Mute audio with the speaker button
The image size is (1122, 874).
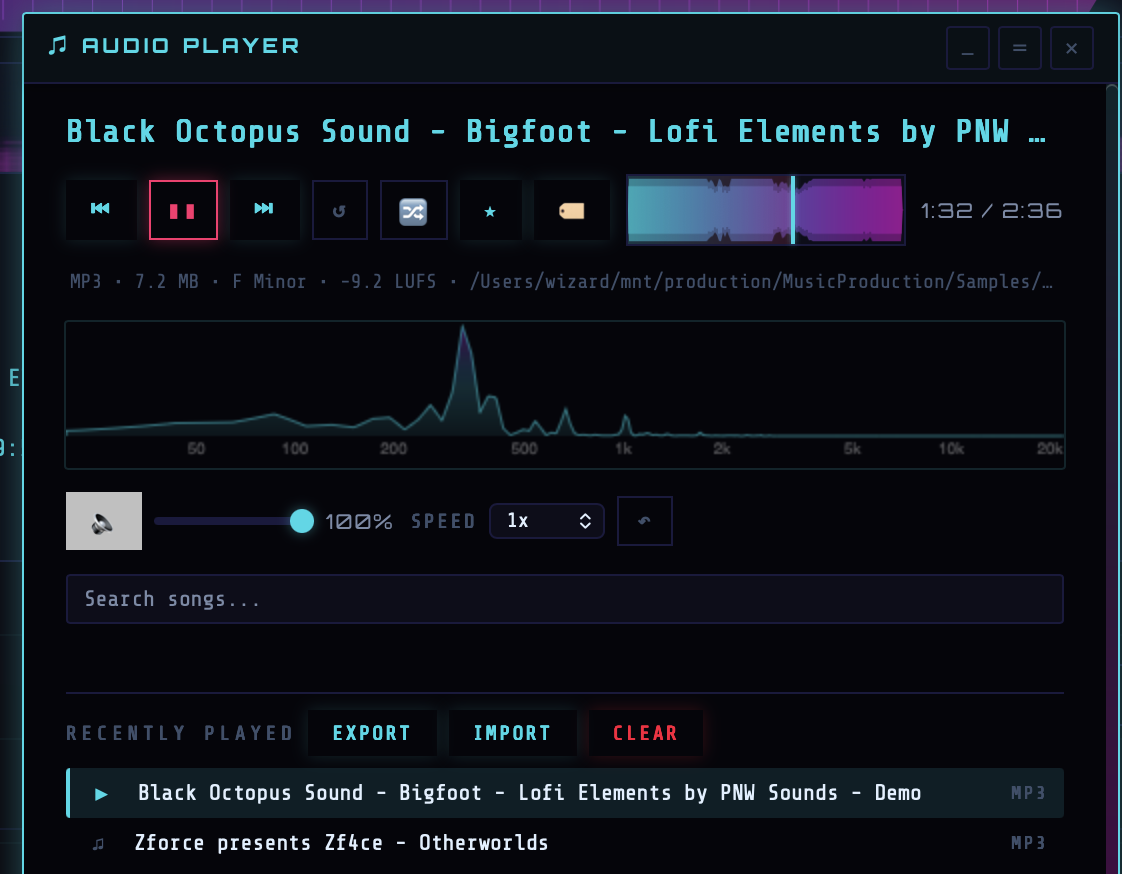pos(104,521)
